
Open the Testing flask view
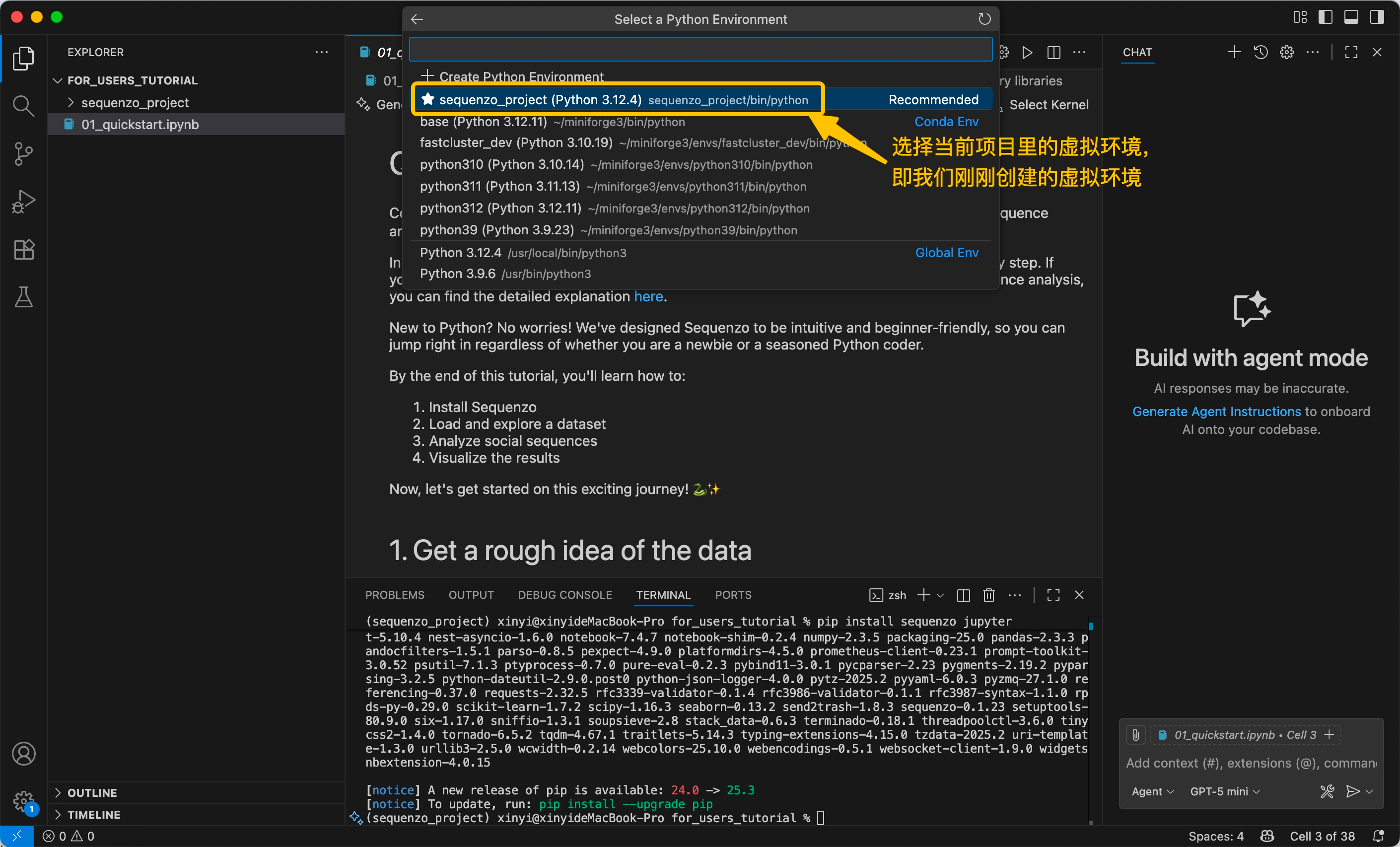23,296
